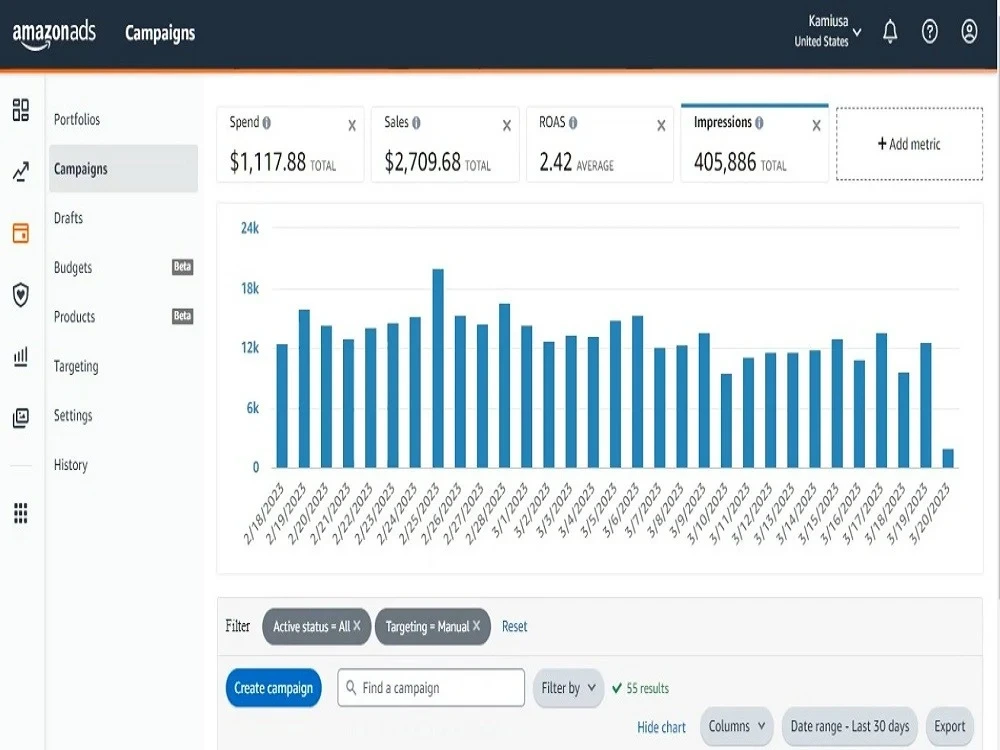Viewport: 1000px width, 750px height.
Task: Click the Create campaign button
Action: pos(274,688)
